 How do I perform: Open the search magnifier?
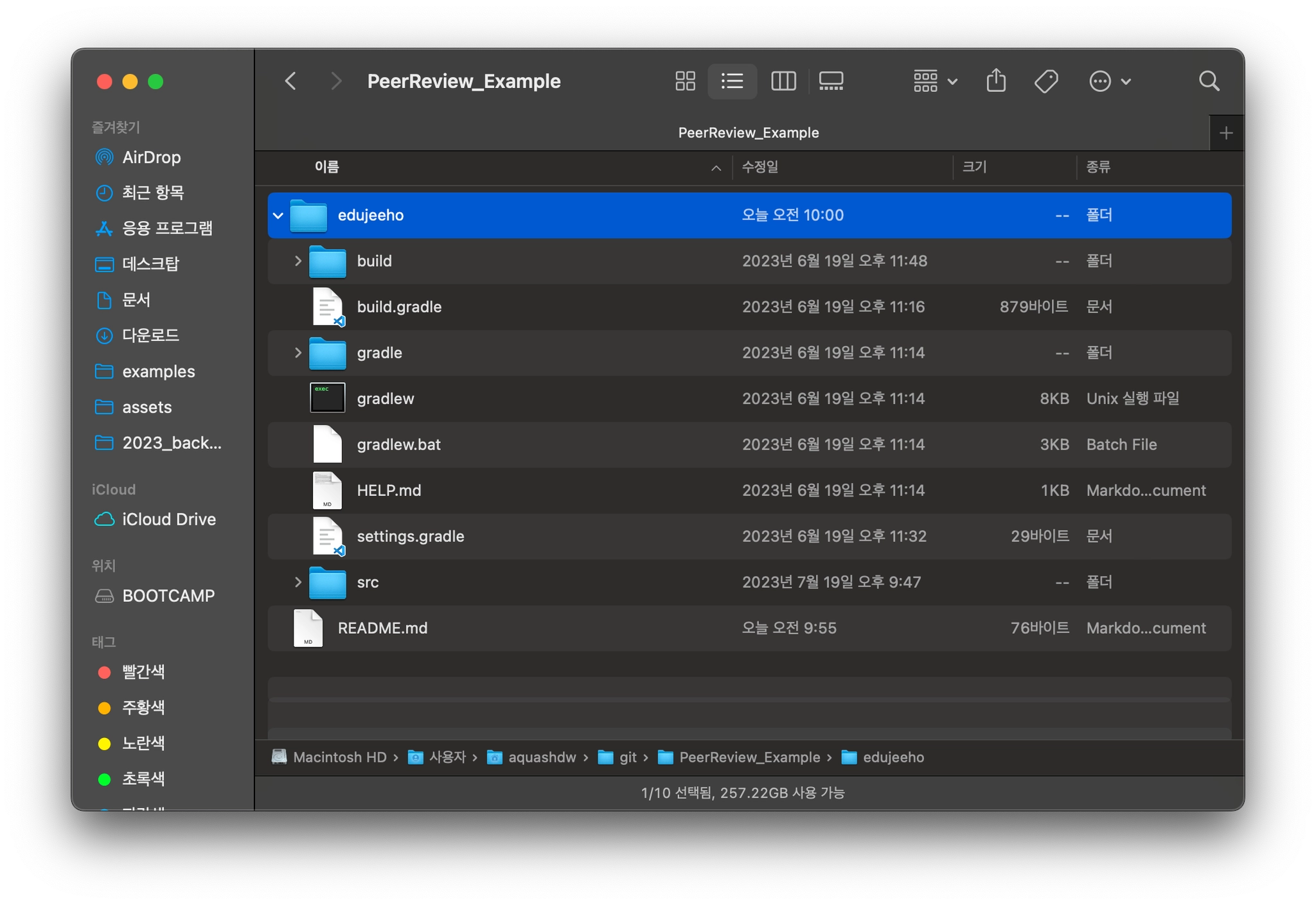click(1209, 81)
